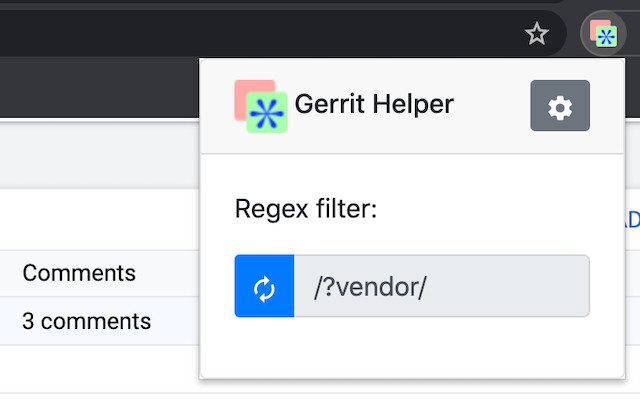Select the "Gerrit Helper" popup title text

tap(374, 104)
